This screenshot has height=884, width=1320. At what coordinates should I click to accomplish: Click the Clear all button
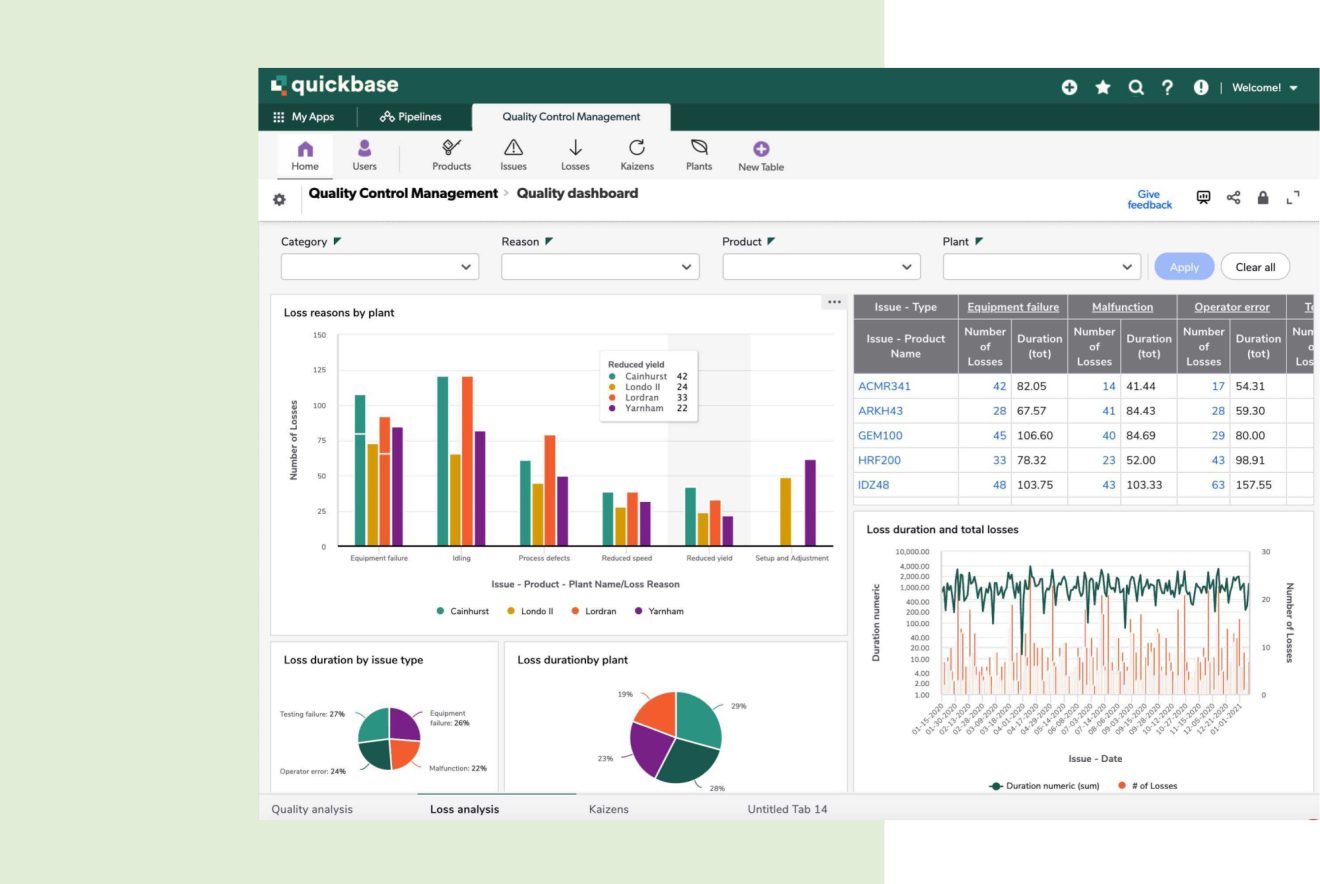coord(1255,267)
